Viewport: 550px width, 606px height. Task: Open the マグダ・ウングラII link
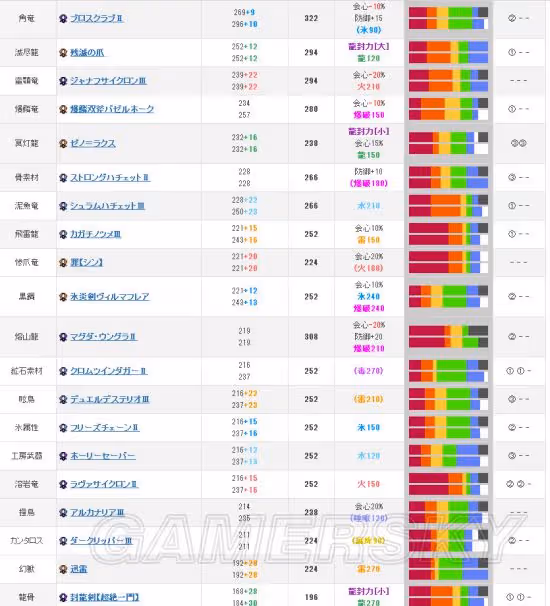coord(103,337)
